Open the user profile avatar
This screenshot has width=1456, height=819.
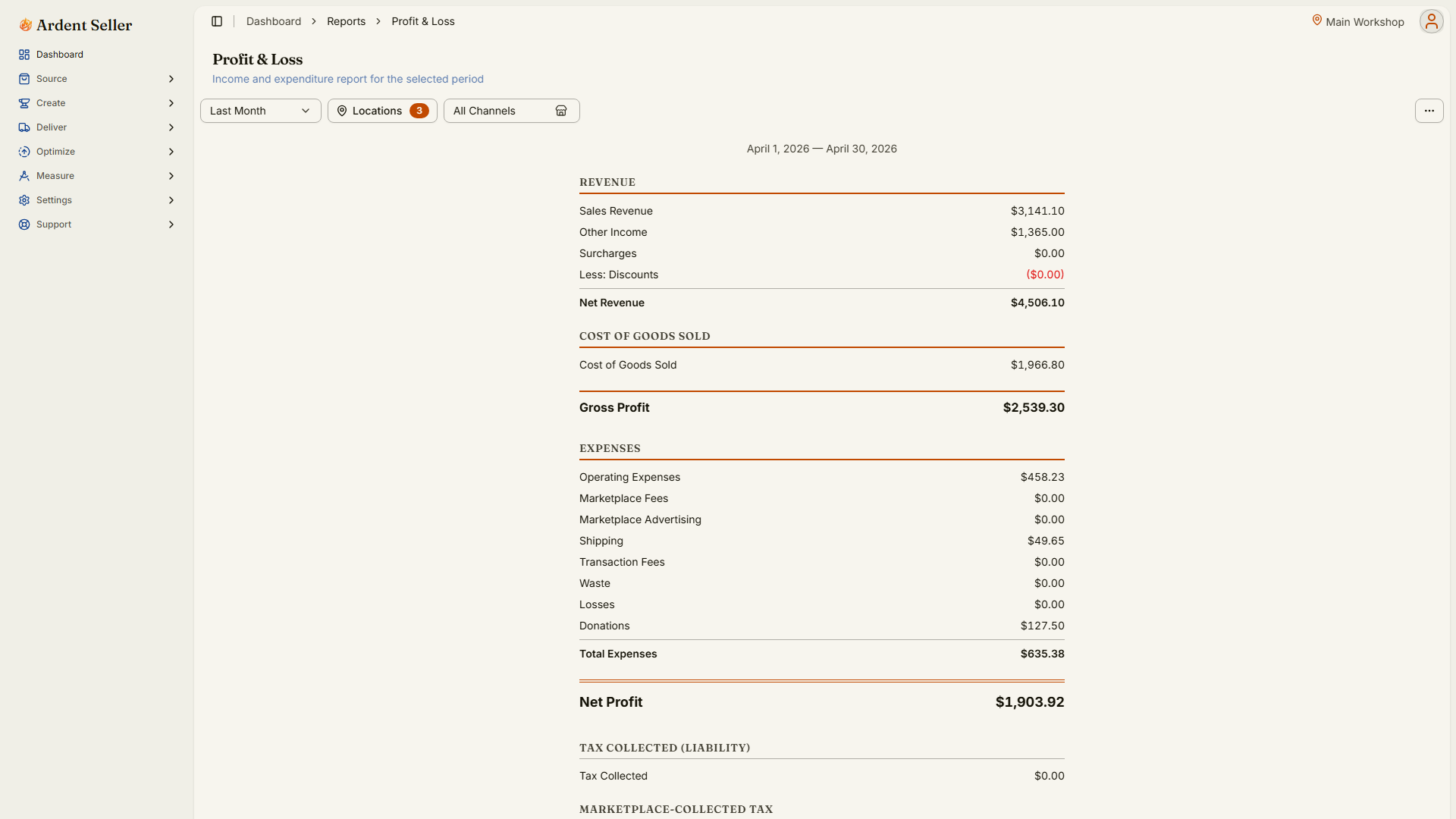tap(1431, 21)
